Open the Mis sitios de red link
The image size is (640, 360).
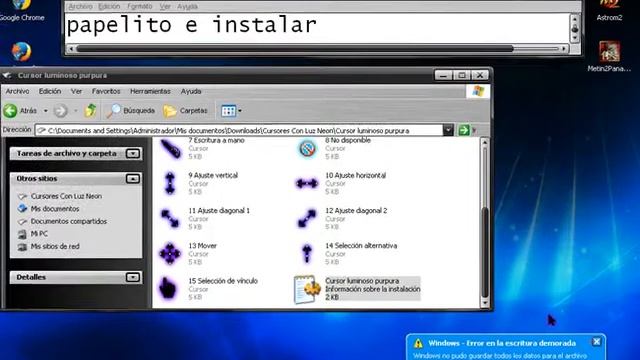click(x=55, y=247)
